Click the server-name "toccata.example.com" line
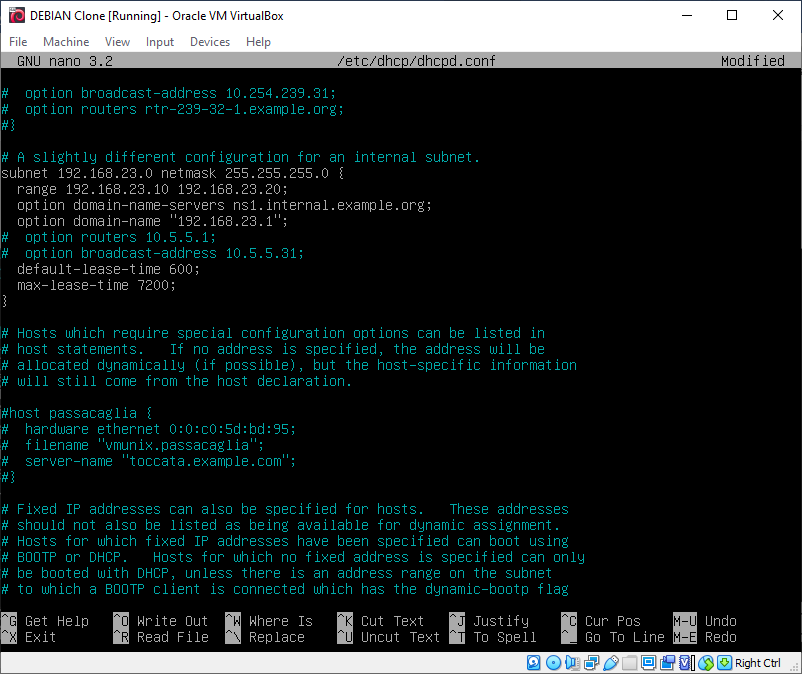 149,461
